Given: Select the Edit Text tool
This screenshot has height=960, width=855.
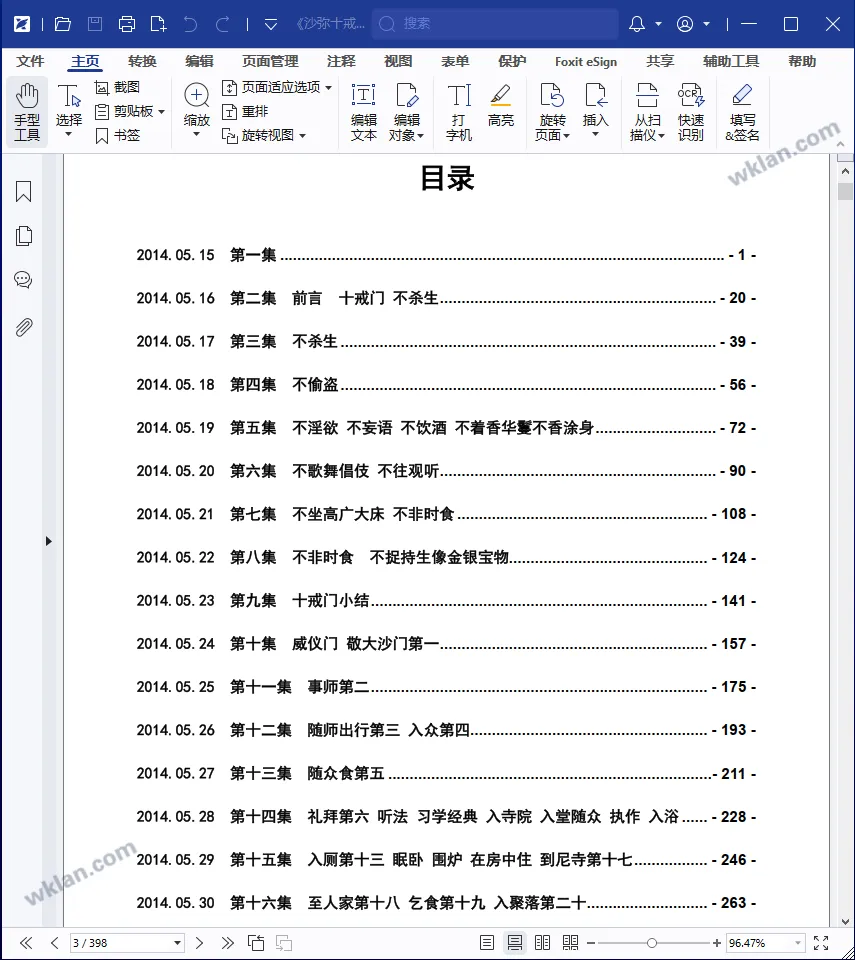Looking at the screenshot, I should [x=363, y=112].
